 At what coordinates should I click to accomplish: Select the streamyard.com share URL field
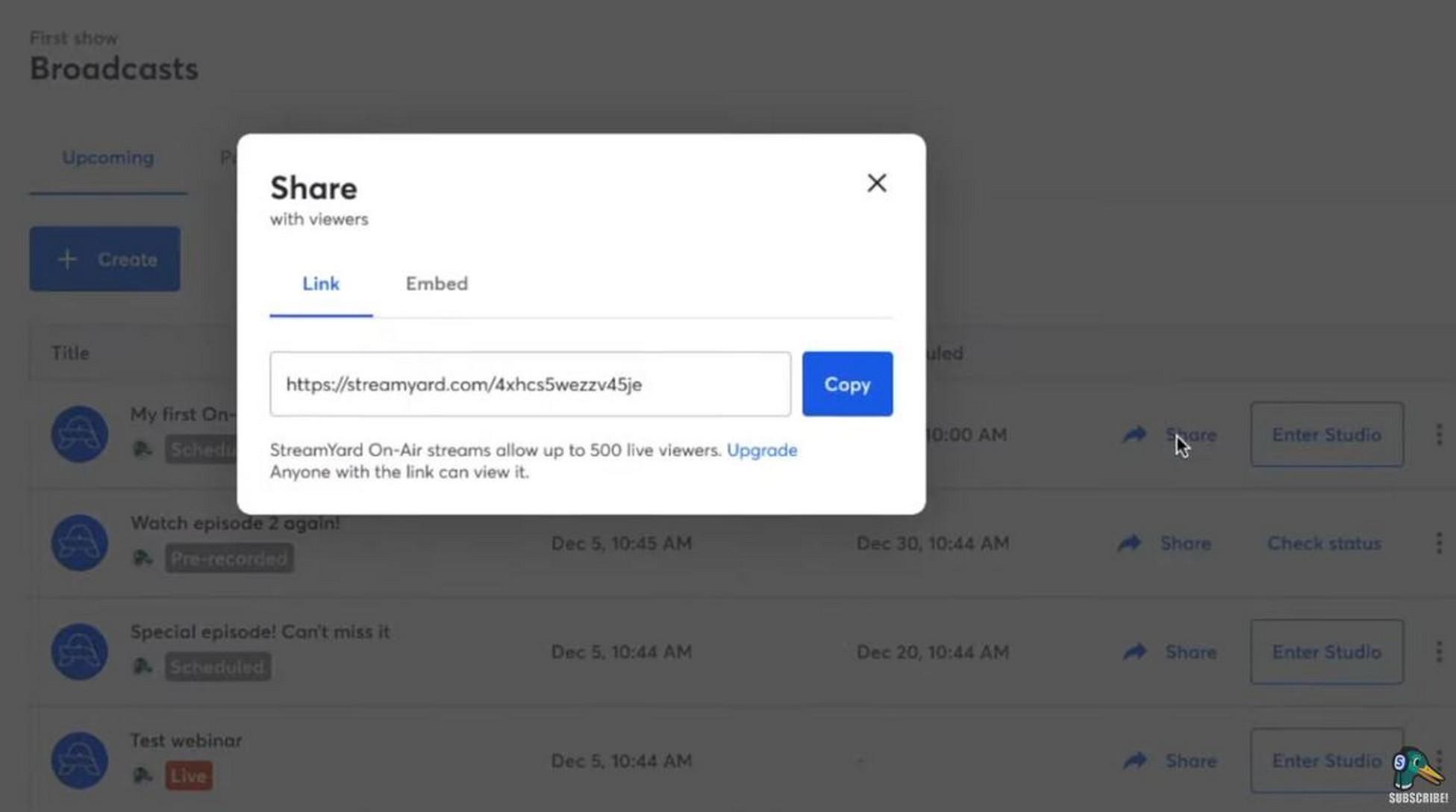pyautogui.click(x=530, y=384)
